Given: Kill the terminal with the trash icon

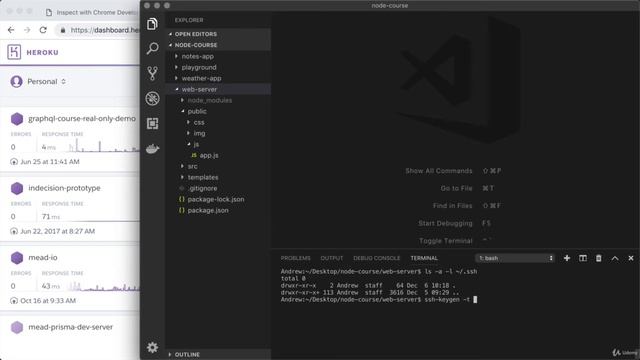Looking at the screenshot, I should (598, 258).
